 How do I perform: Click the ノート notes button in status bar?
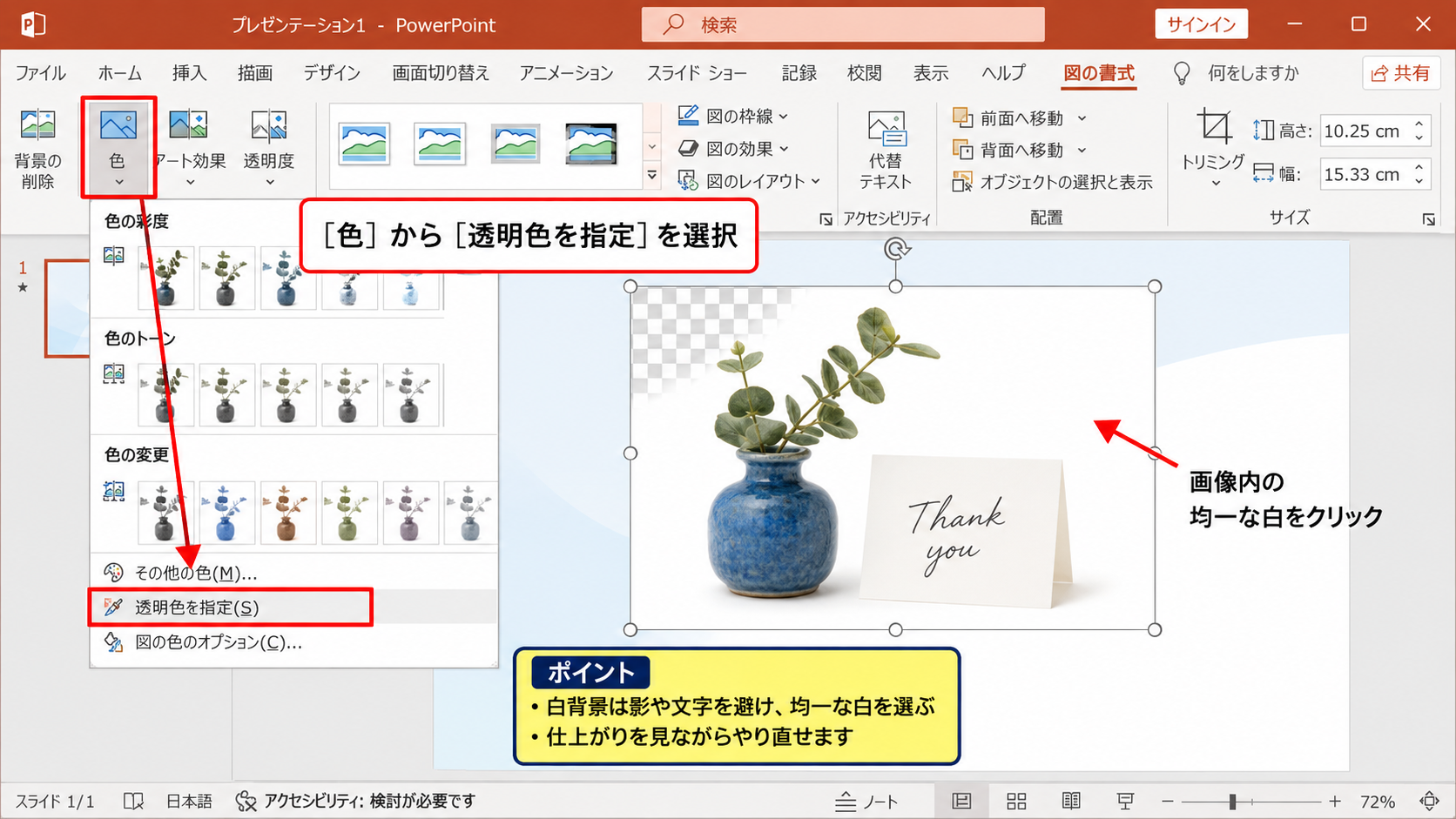[866, 802]
